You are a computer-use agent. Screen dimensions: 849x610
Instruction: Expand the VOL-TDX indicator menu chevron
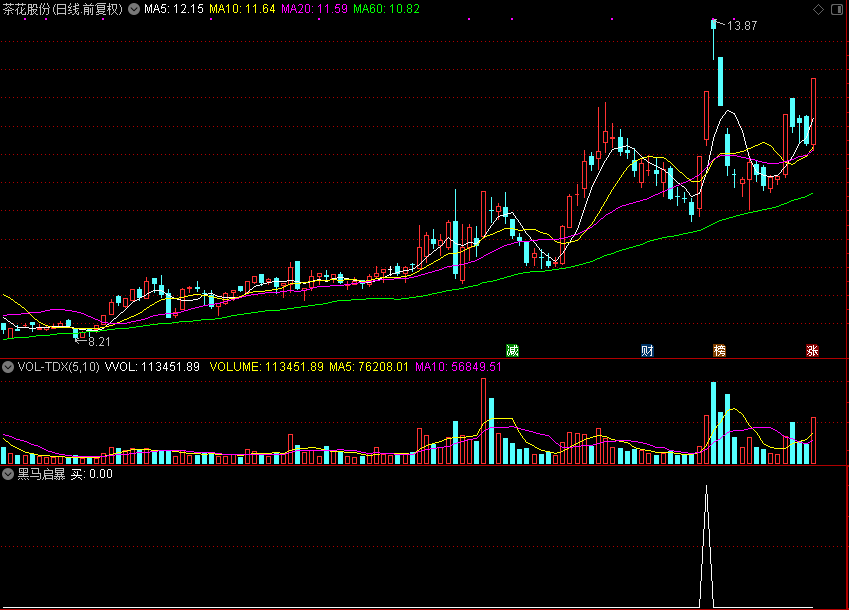pyautogui.click(x=8, y=367)
